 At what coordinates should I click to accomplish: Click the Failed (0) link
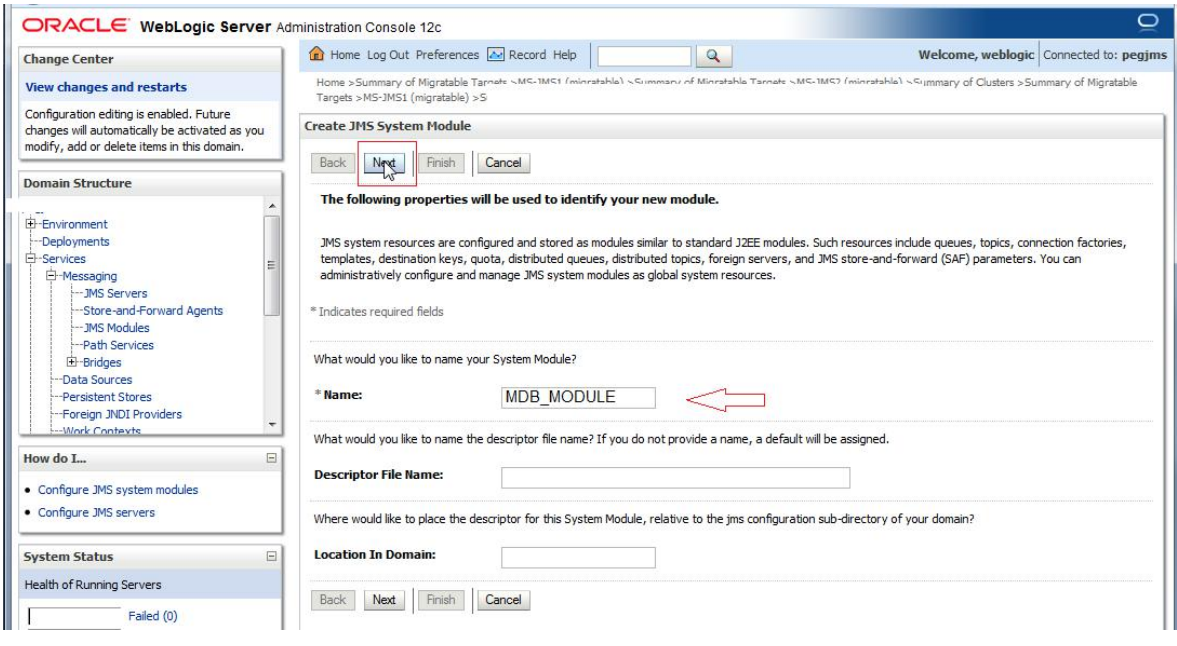point(152,615)
